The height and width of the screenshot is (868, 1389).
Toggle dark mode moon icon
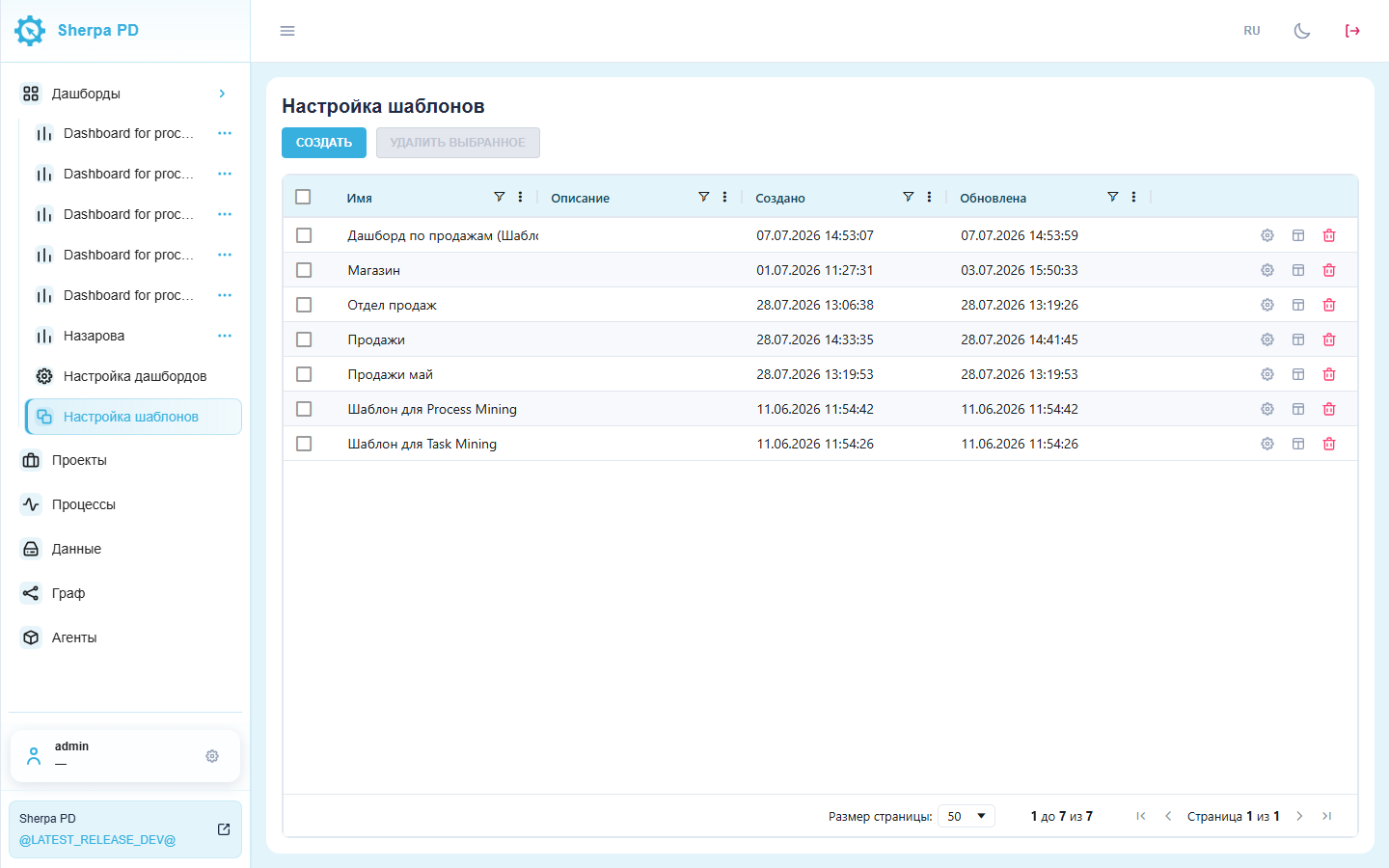1302,31
